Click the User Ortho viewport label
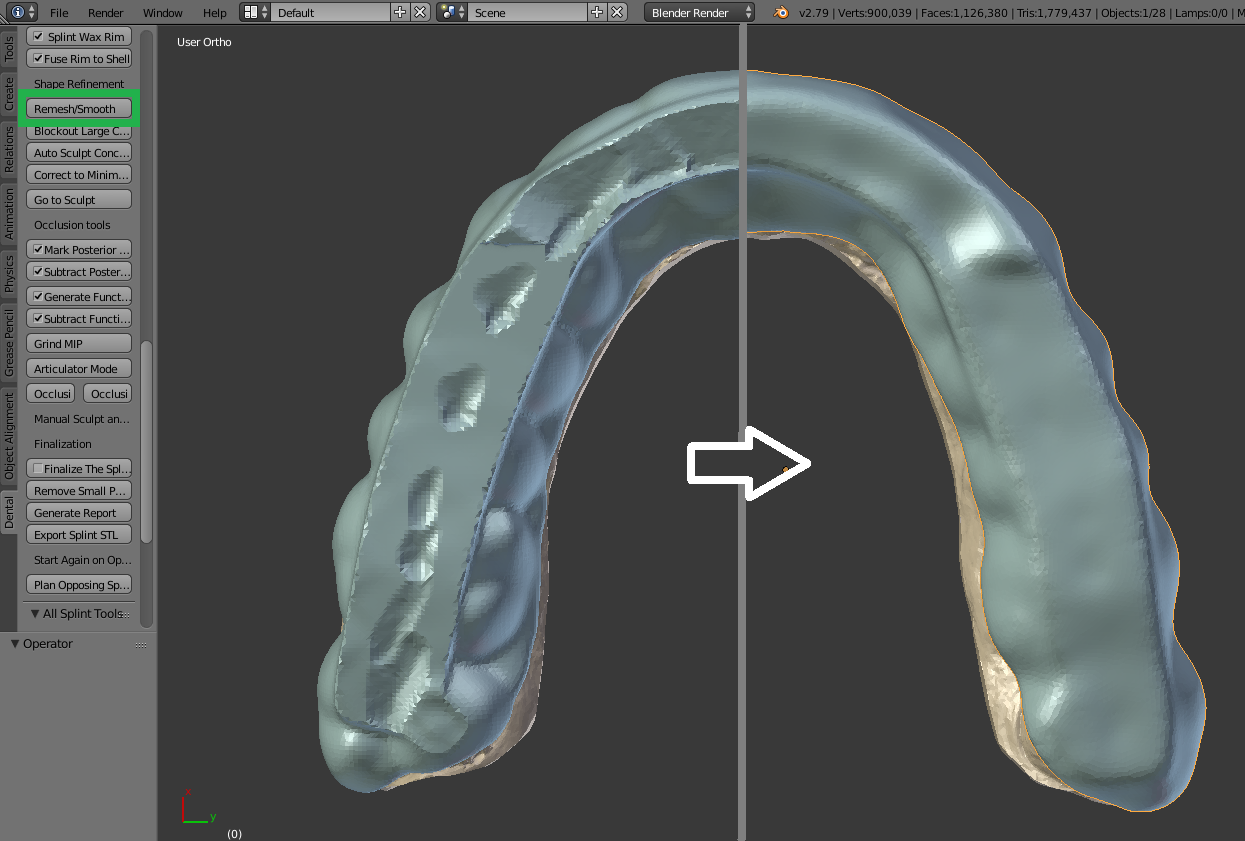Screen dimensions: 1245x841 pos(204,42)
